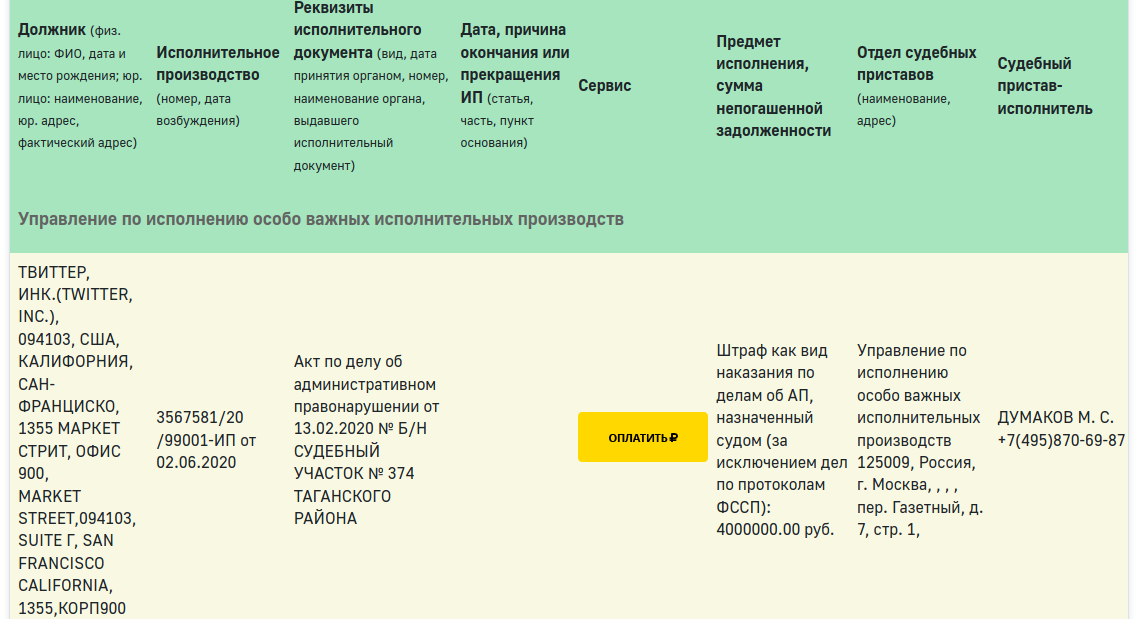Click the ruble icon on the pay button
Viewport: 1135px width, 619px height.
(x=674, y=437)
